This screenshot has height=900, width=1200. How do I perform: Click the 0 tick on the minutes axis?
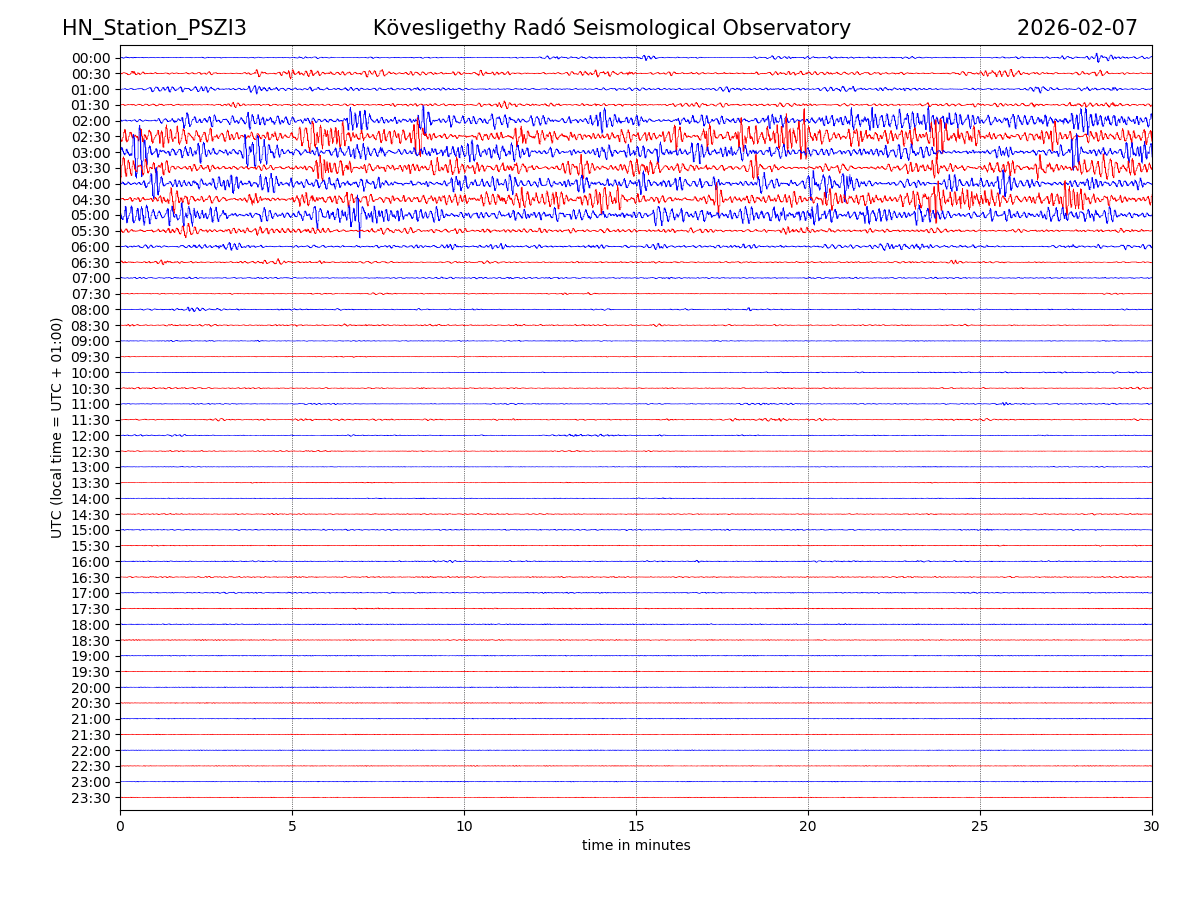click(120, 827)
